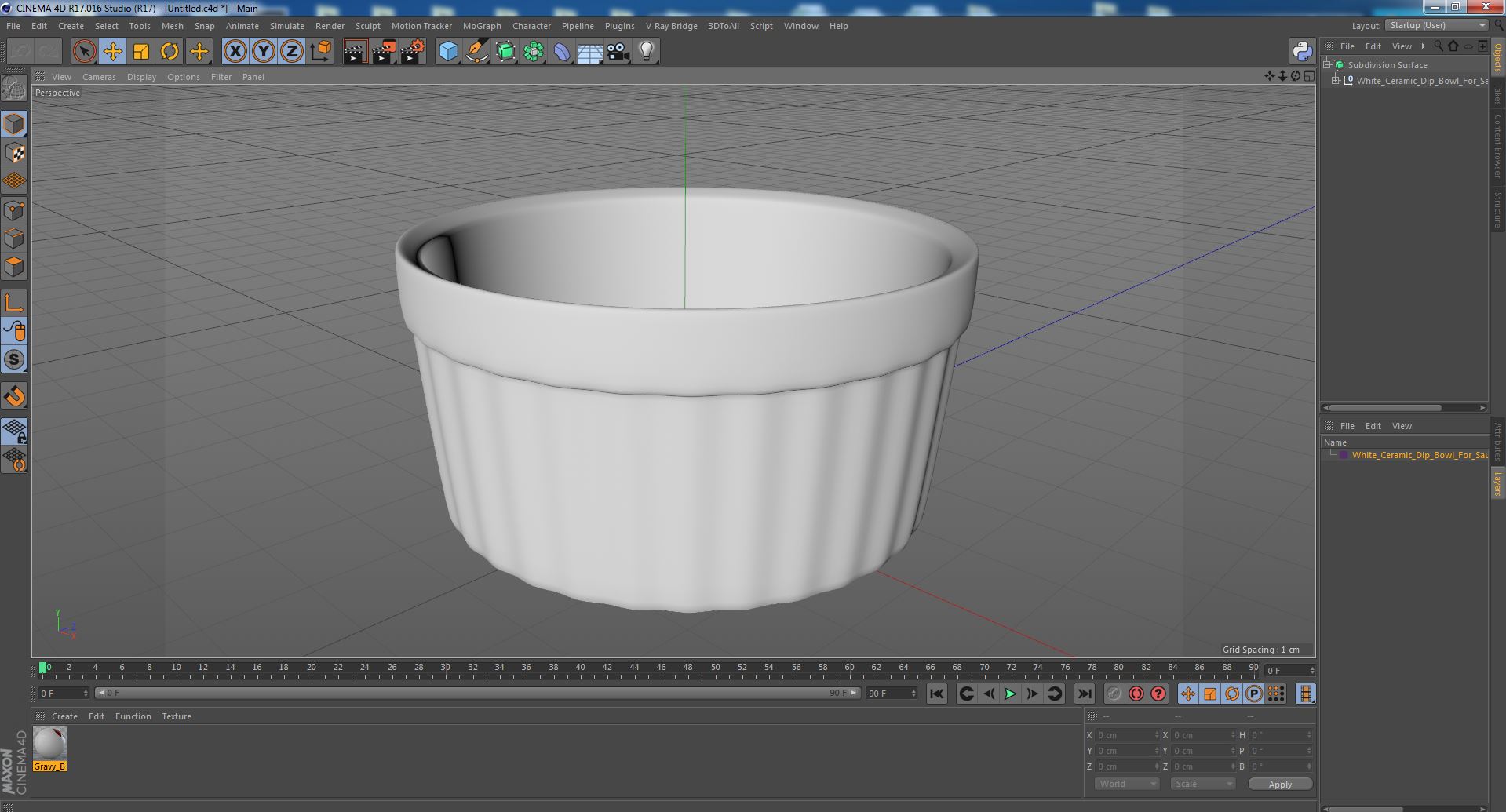Select the Live Selection tool
This screenshot has width=1506, height=812.
[x=84, y=52]
